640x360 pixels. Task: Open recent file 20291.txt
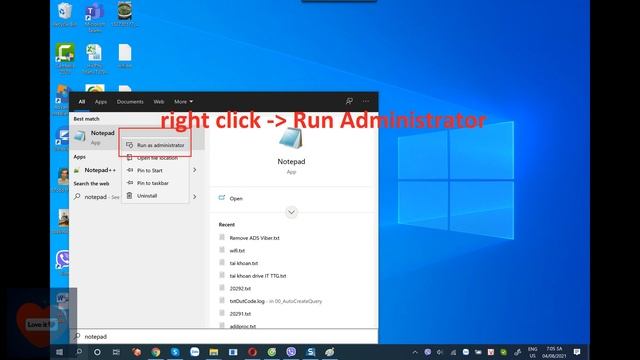click(x=240, y=314)
